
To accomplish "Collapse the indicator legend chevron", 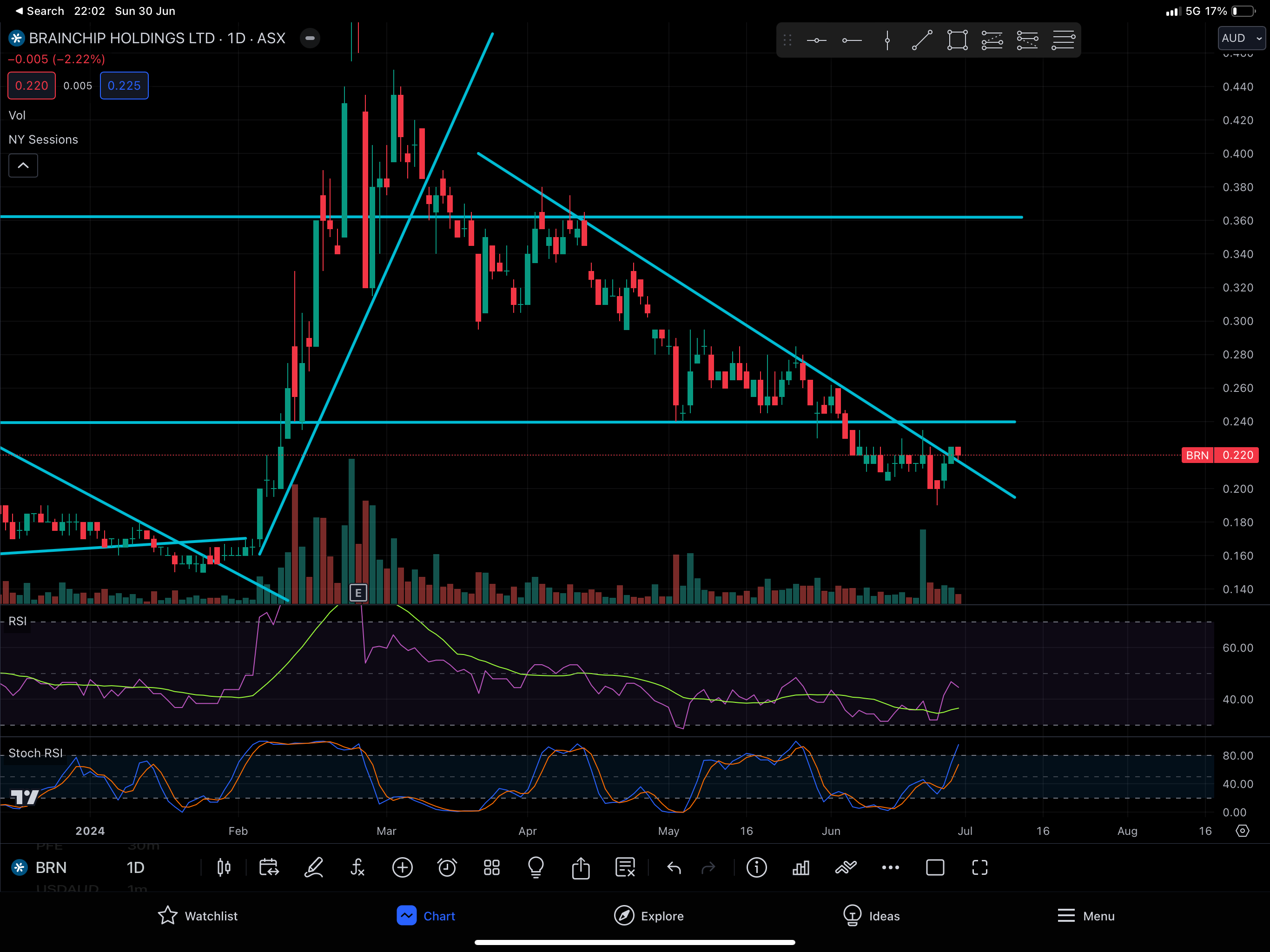I will pyautogui.click(x=23, y=165).
